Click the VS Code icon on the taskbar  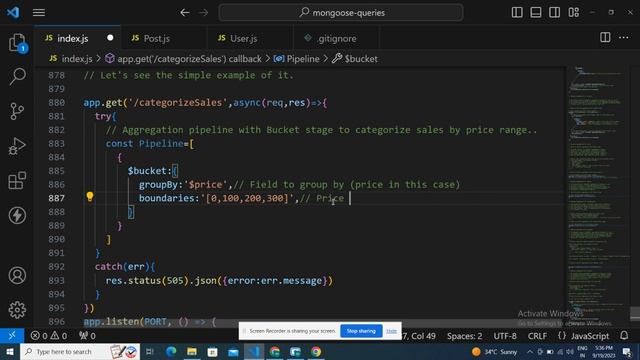(x=254, y=351)
